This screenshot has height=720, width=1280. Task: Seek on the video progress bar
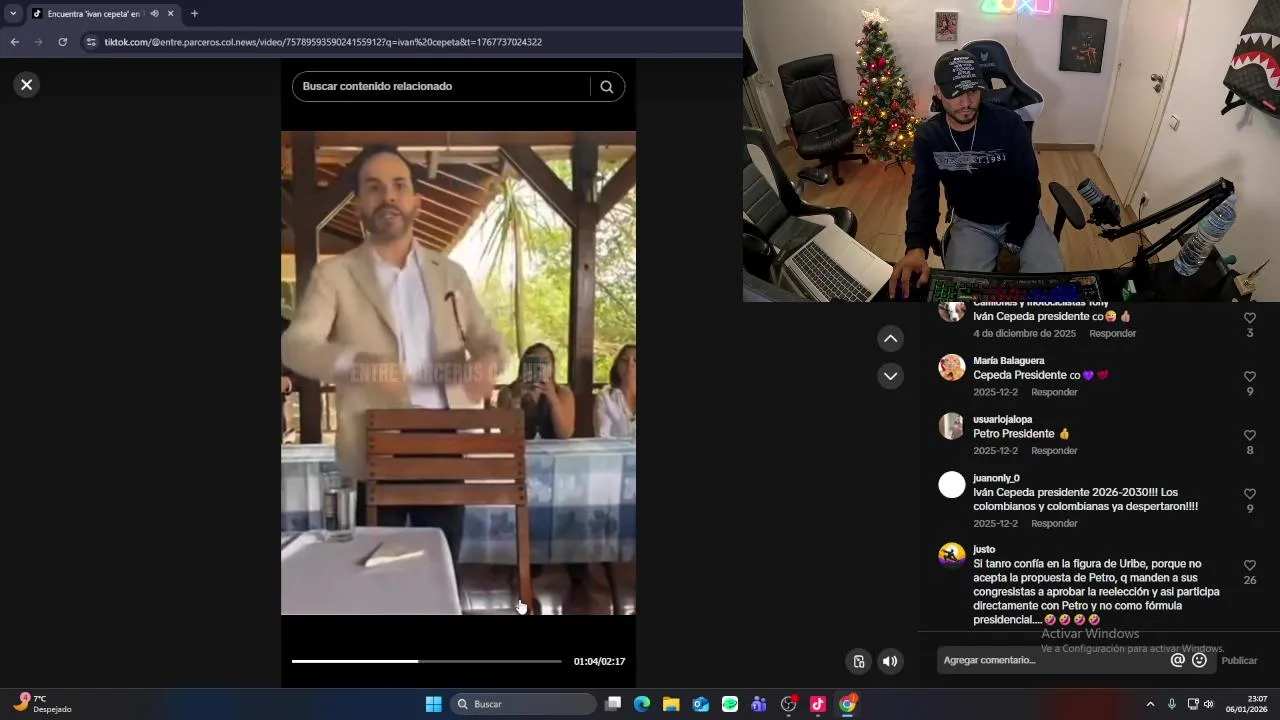click(x=426, y=661)
